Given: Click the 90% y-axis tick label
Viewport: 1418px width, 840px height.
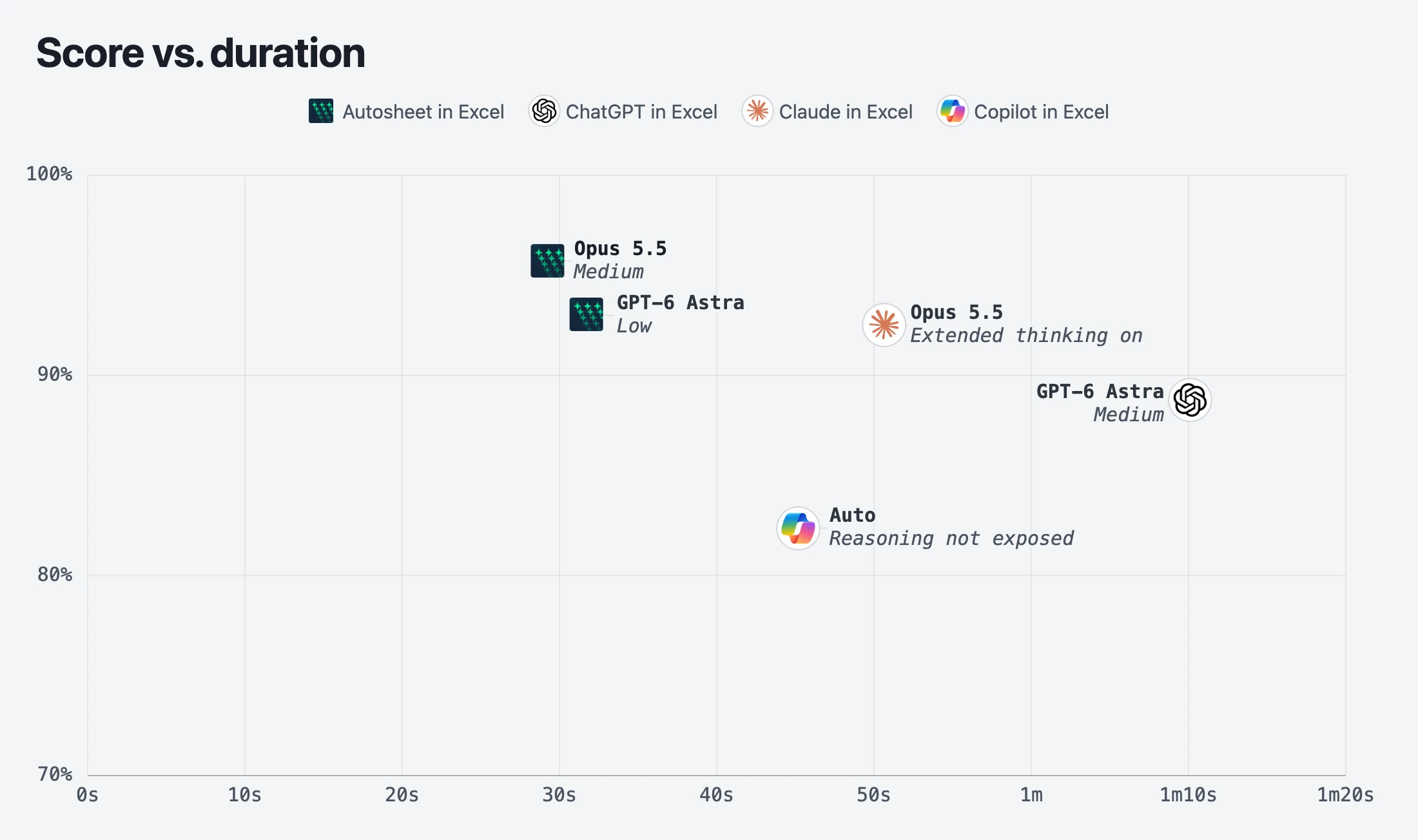Looking at the screenshot, I should (x=55, y=374).
